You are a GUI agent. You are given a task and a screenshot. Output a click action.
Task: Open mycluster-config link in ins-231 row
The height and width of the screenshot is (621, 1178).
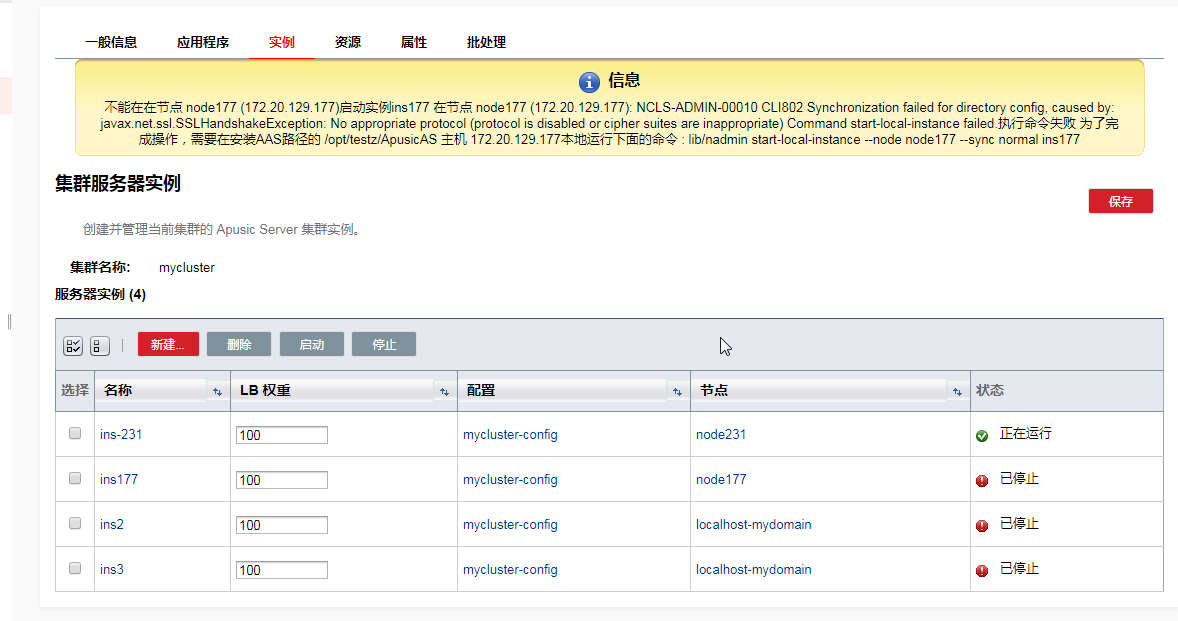(x=510, y=435)
